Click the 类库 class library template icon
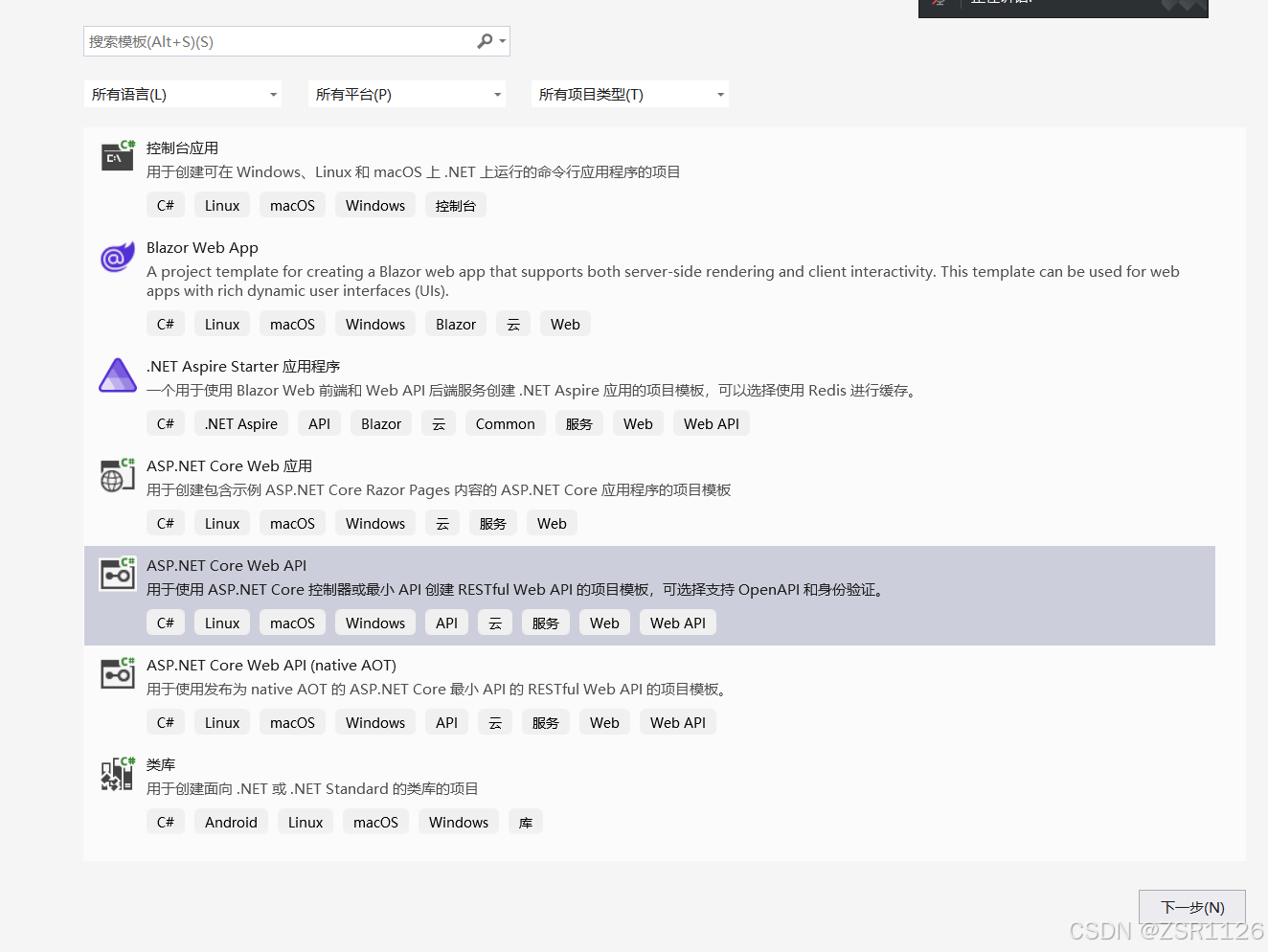The height and width of the screenshot is (952, 1268). point(117,773)
